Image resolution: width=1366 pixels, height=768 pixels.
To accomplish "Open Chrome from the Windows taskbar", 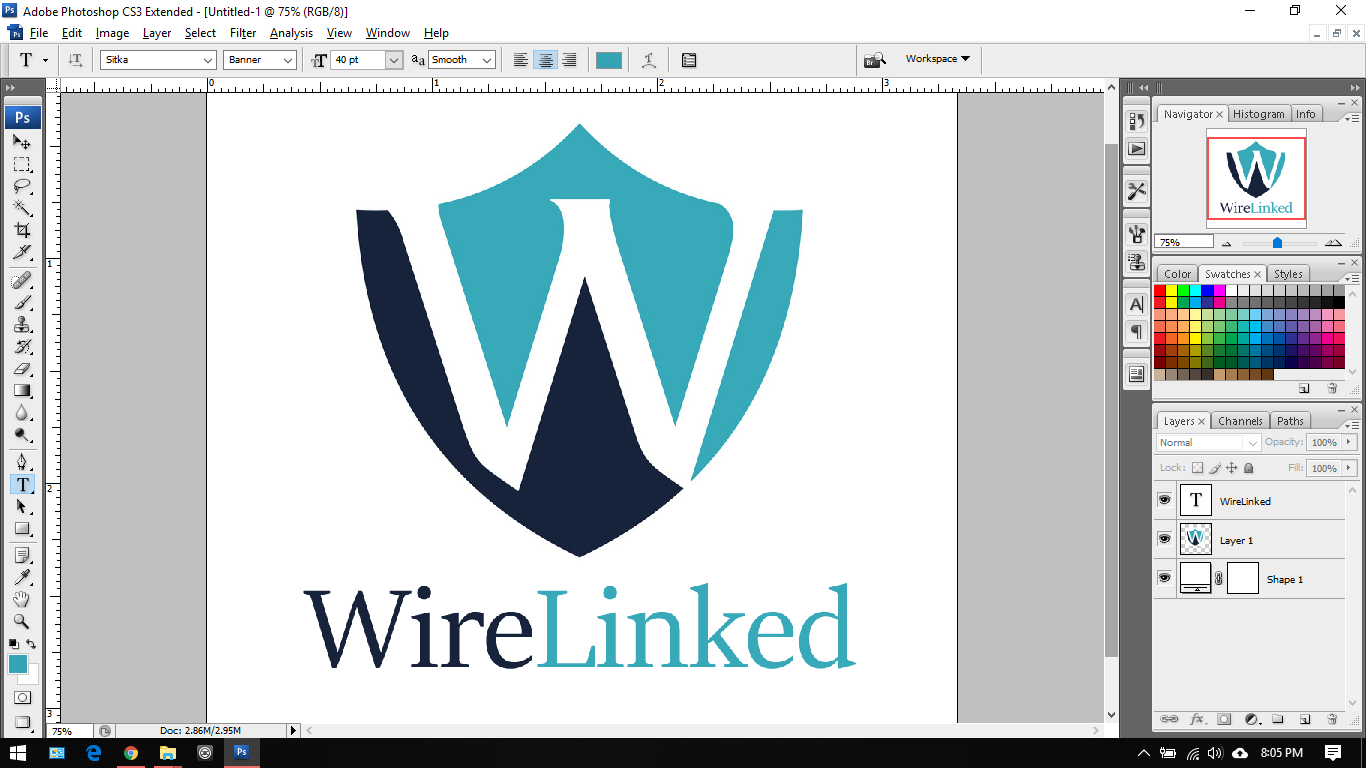I will point(131,753).
